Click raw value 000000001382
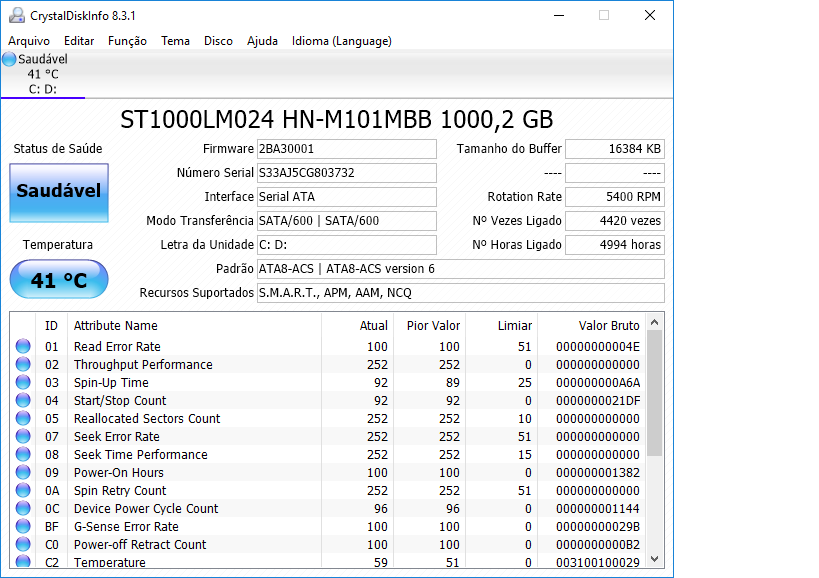The width and height of the screenshot is (819, 578). coord(598,473)
